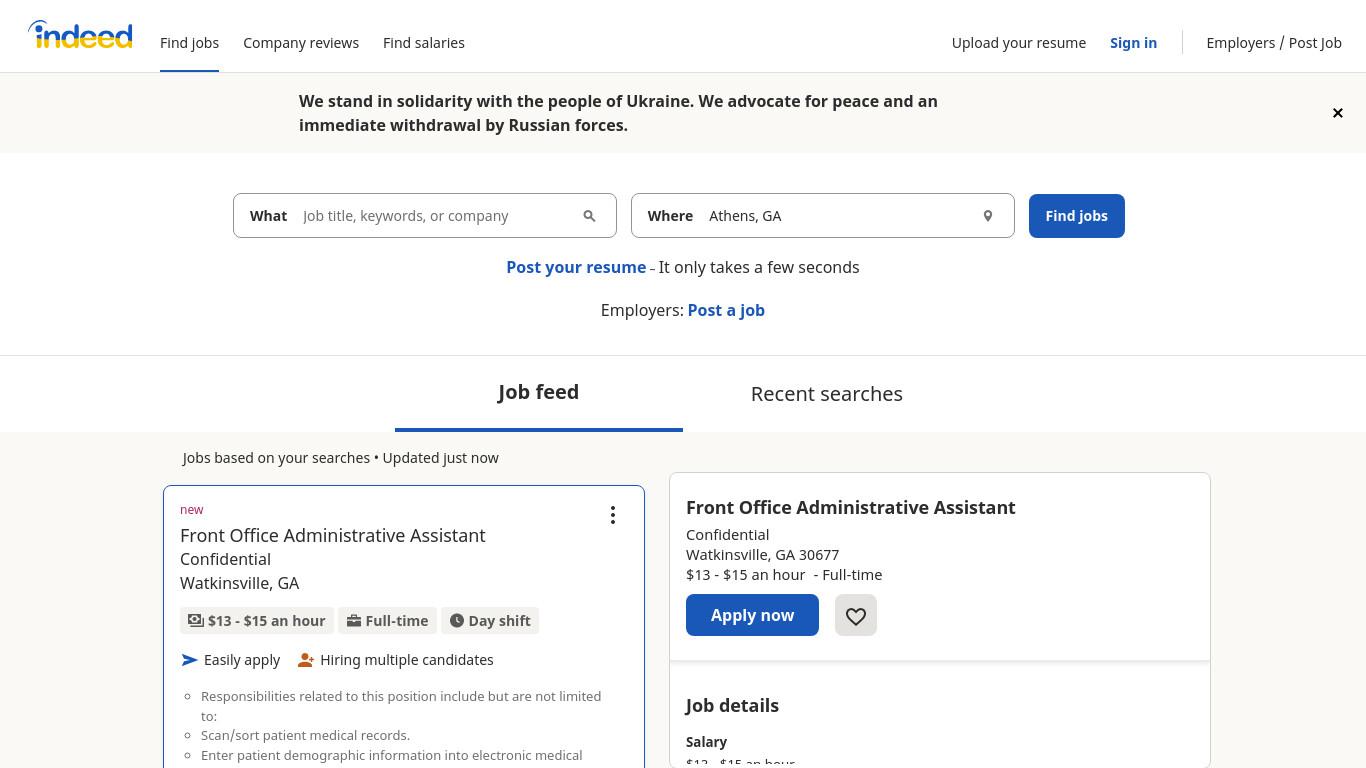Screen dimensions: 1366x768
Task: Select the Job feed tab
Action: tap(539, 392)
